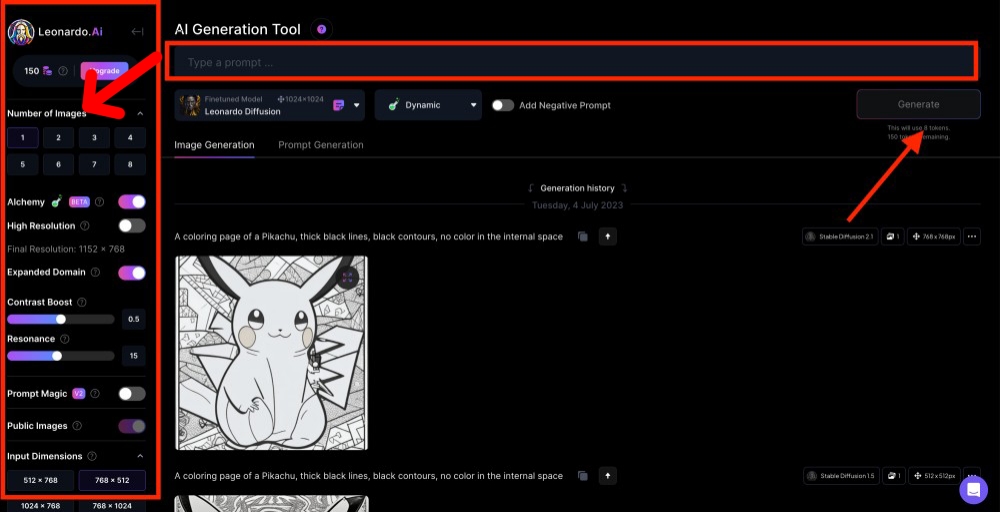Reuse first Pikachu prompt with up-arrow icon
This screenshot has width=1000, height=512.
coord(608,237)
